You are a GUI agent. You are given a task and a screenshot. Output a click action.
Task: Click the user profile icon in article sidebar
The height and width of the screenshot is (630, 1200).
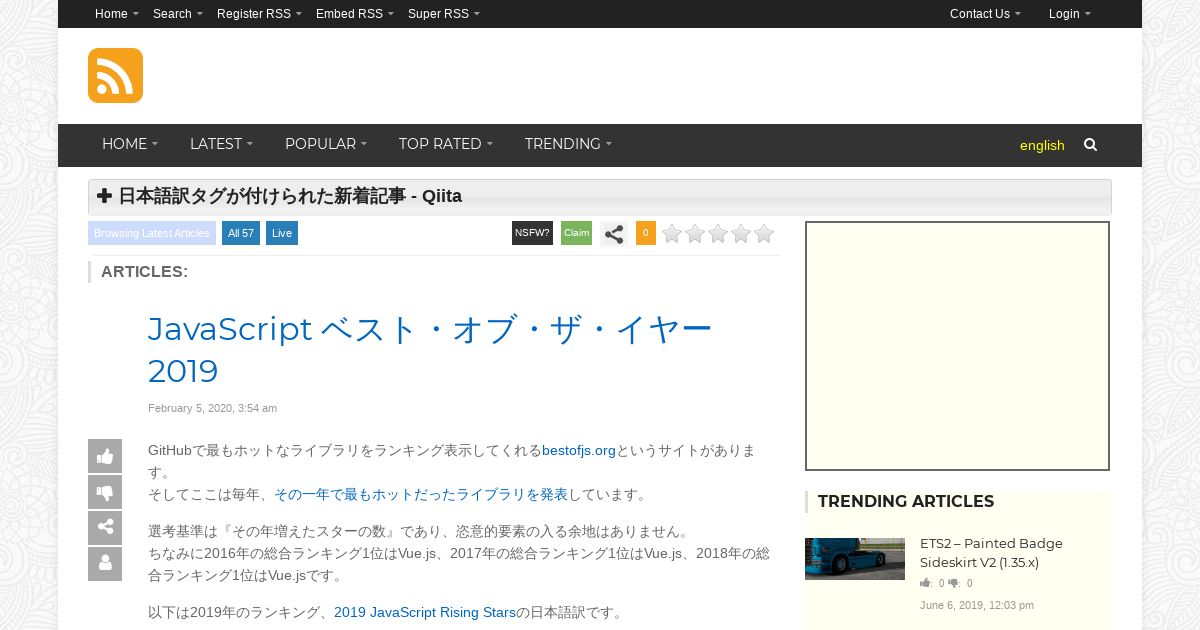click(x=105, y=564)
